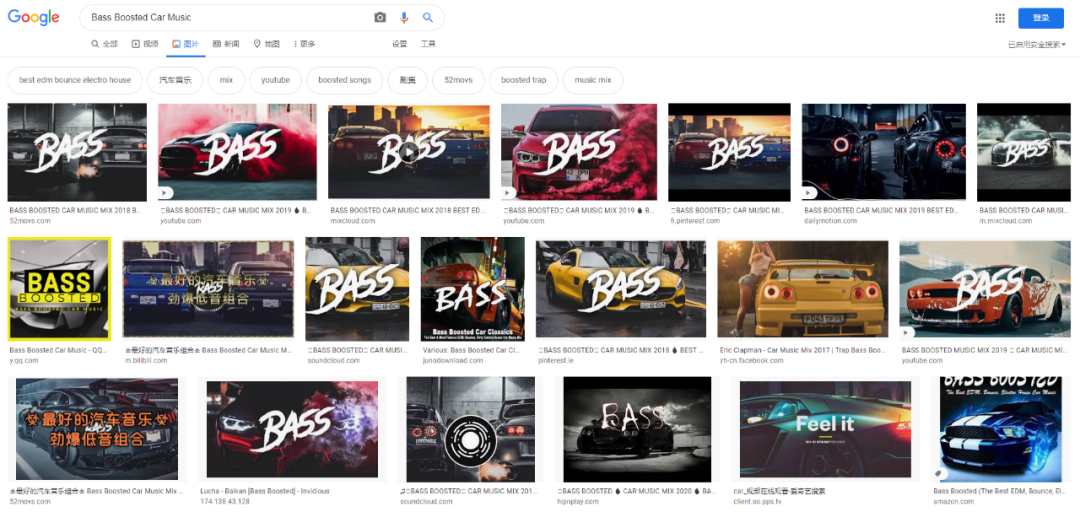Click the blue sign-in button

[x=1041, y=18]
